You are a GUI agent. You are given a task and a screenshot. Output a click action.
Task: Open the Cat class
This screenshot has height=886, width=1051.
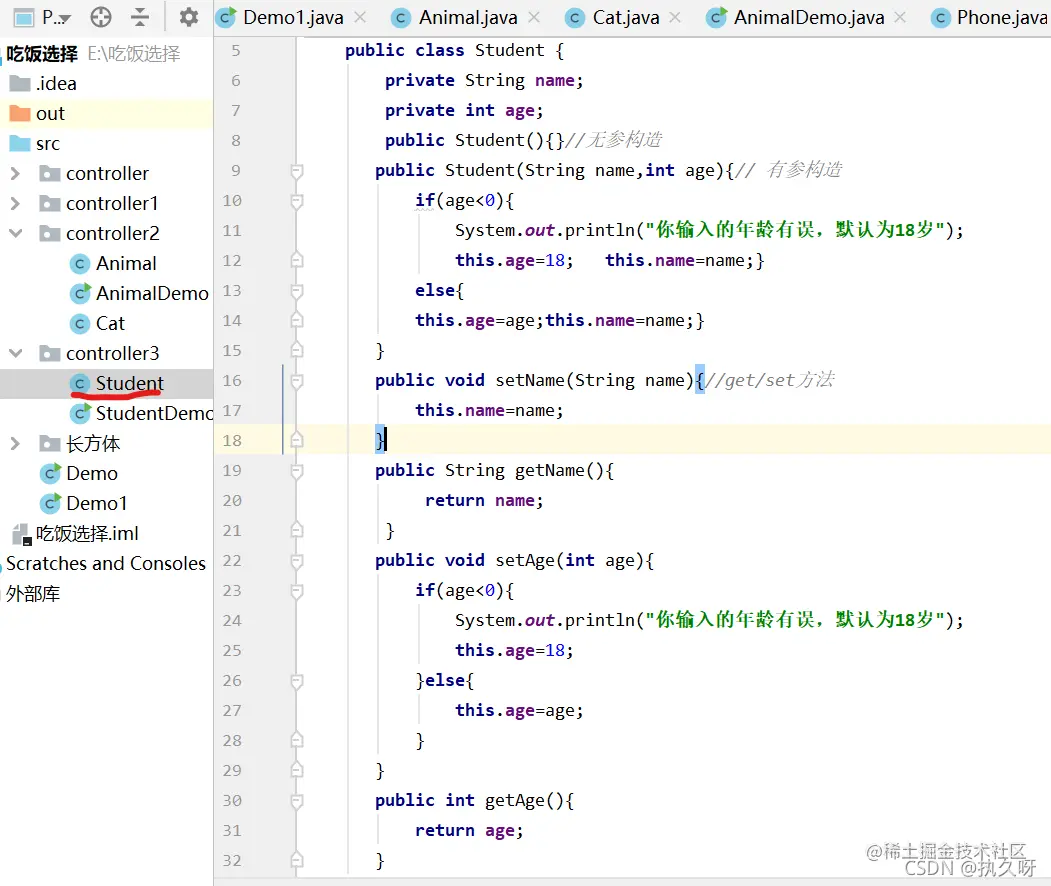tap(110, 323)
